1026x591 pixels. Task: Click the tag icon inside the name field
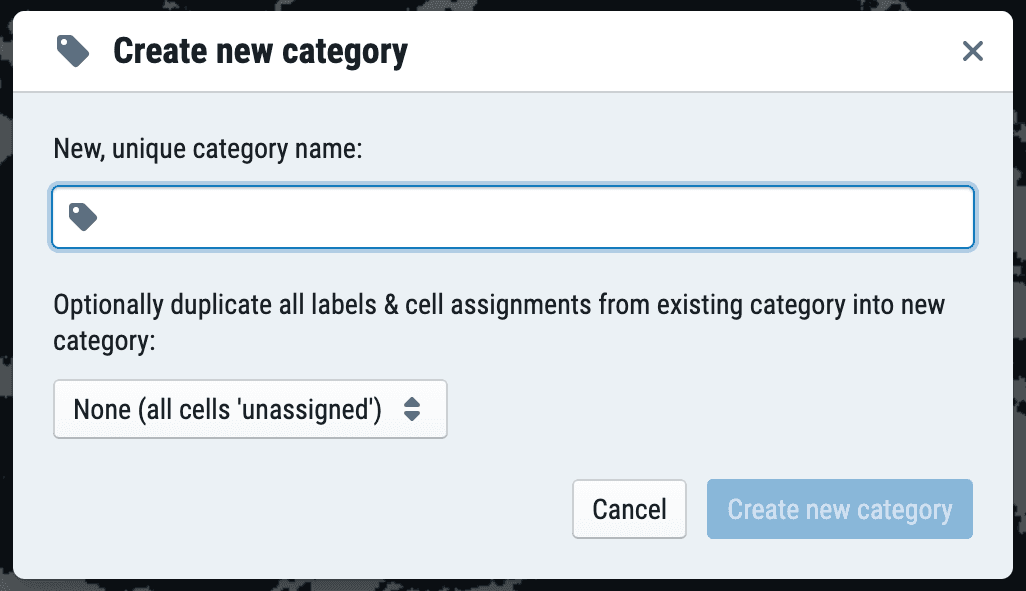click(80, 216)
